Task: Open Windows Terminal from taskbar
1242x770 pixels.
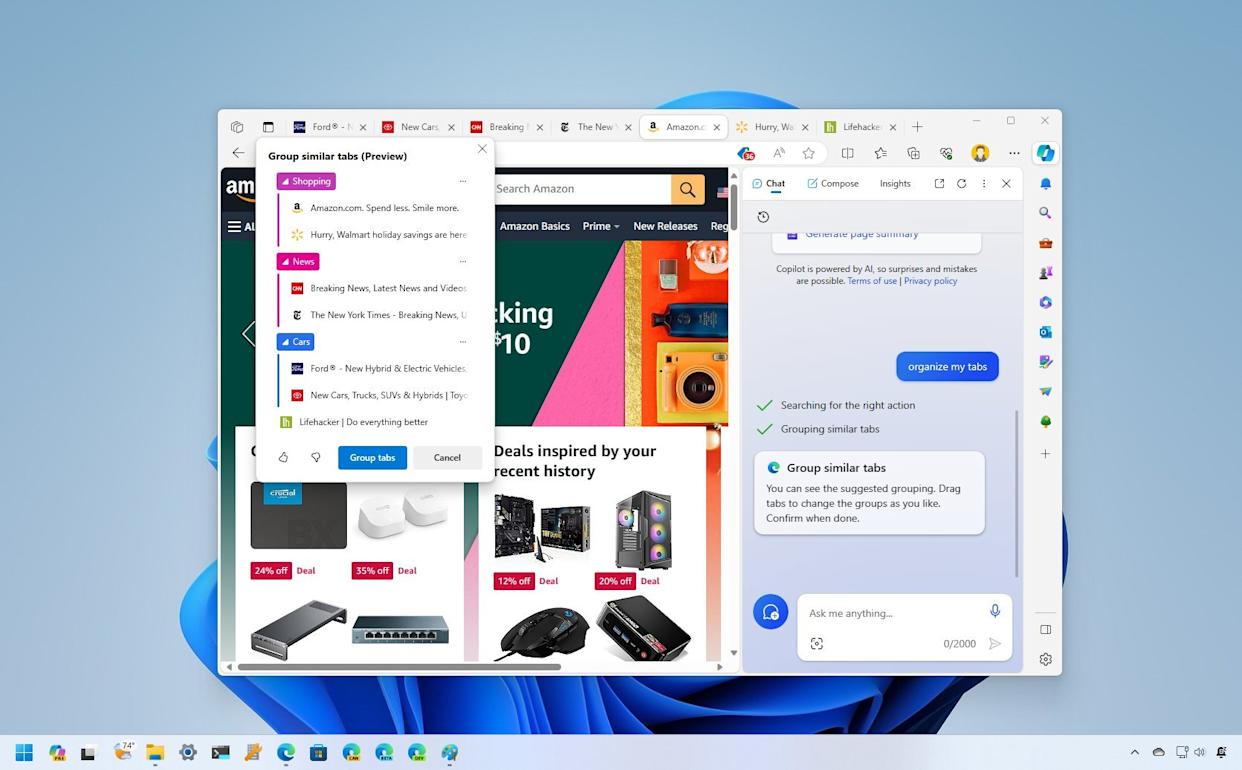Action: coord(220,752)
